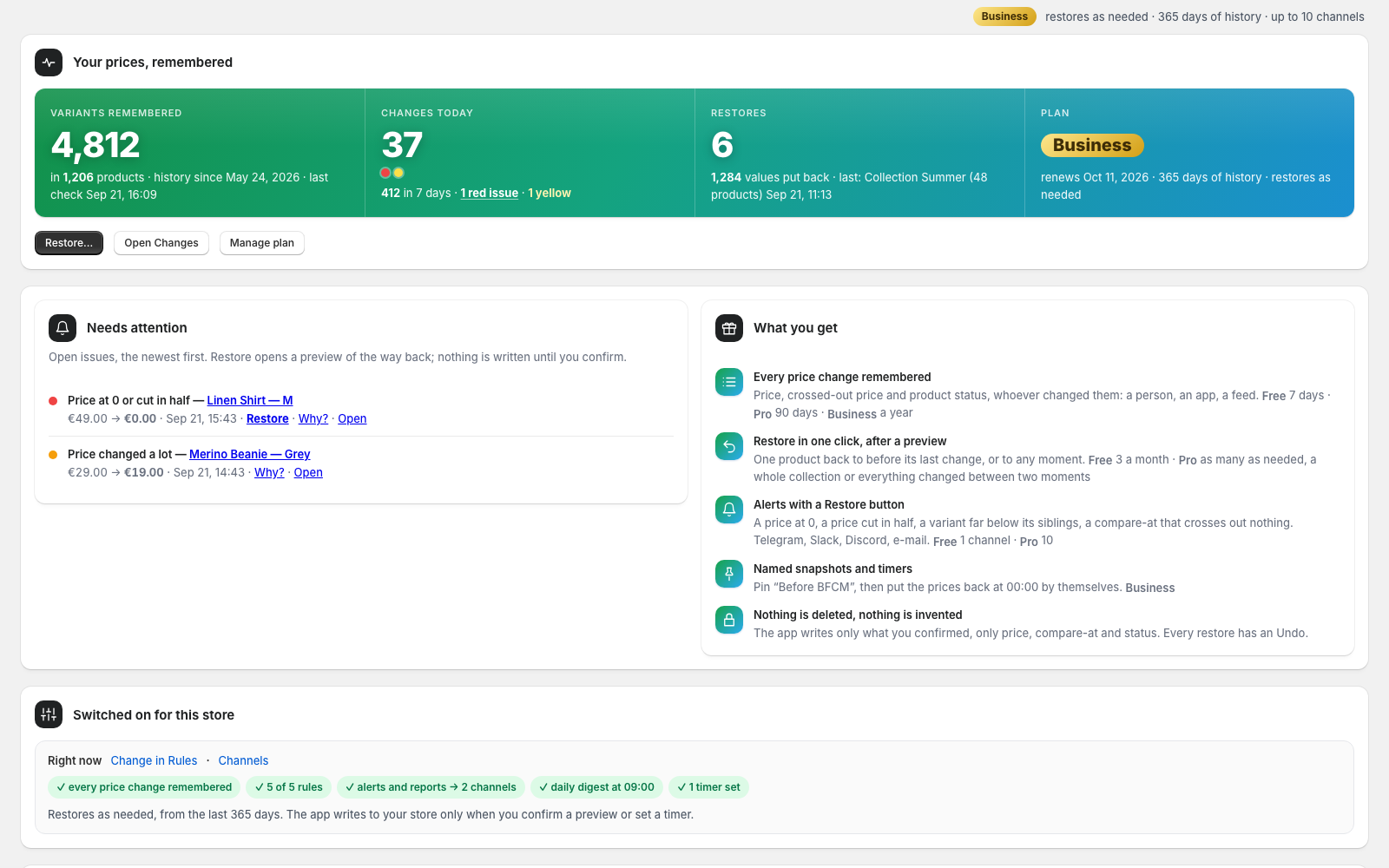The image size is (1389, 868).
Task: Follow the Change in Rules link
Action: pyautogui.click(x=154, y=760)
